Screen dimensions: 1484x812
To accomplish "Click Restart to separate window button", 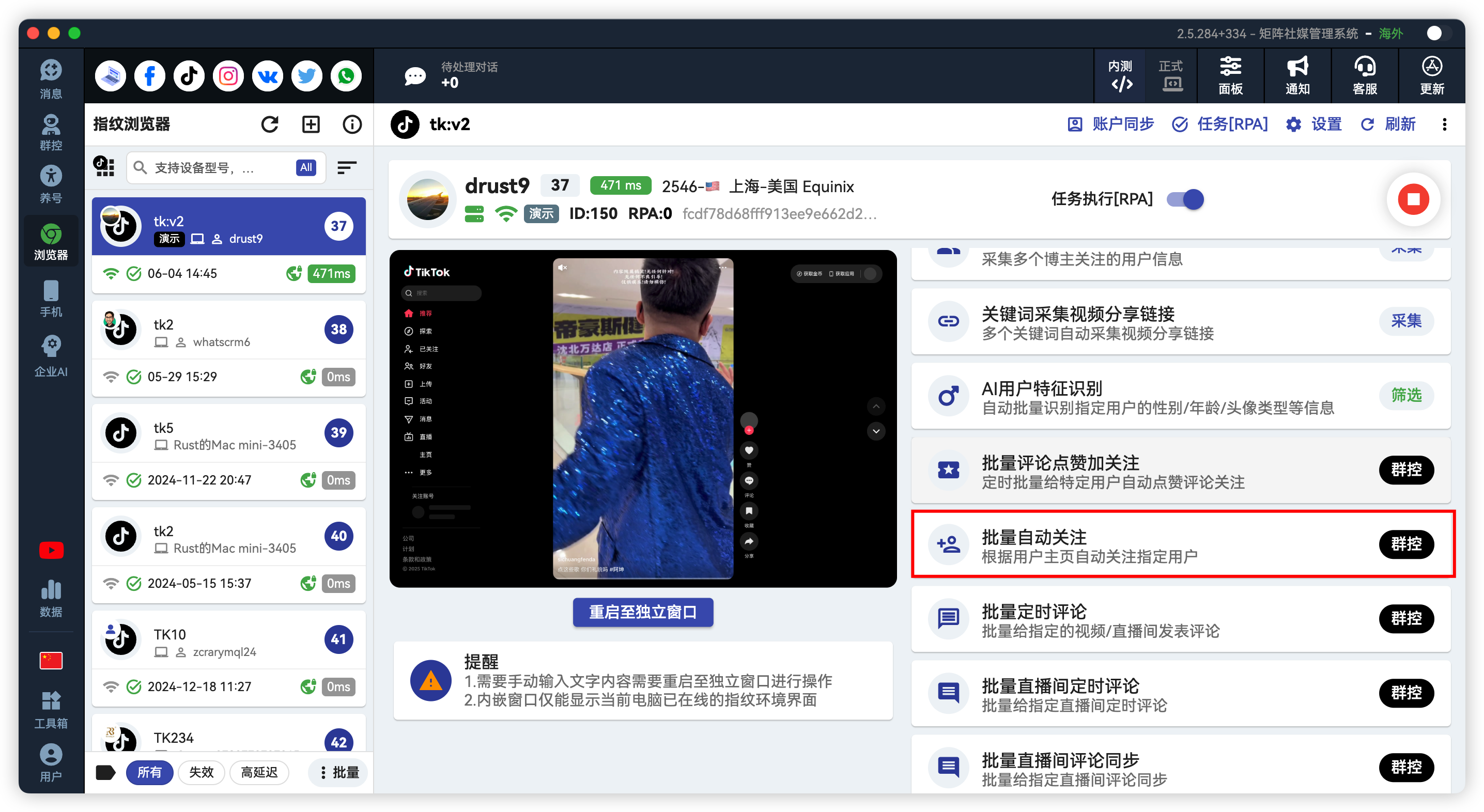I will tap(642, 612).
